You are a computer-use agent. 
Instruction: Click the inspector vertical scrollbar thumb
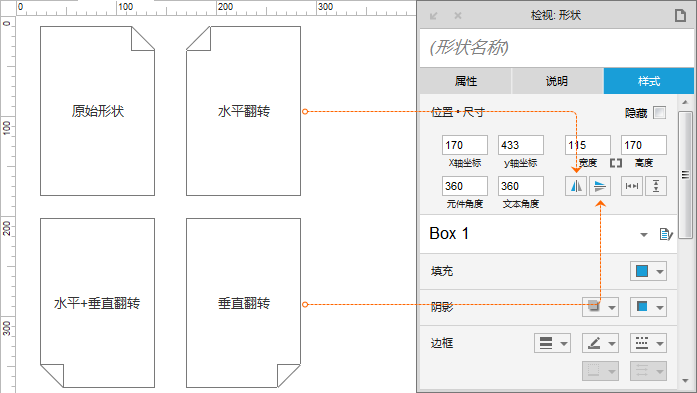(685, 175)
